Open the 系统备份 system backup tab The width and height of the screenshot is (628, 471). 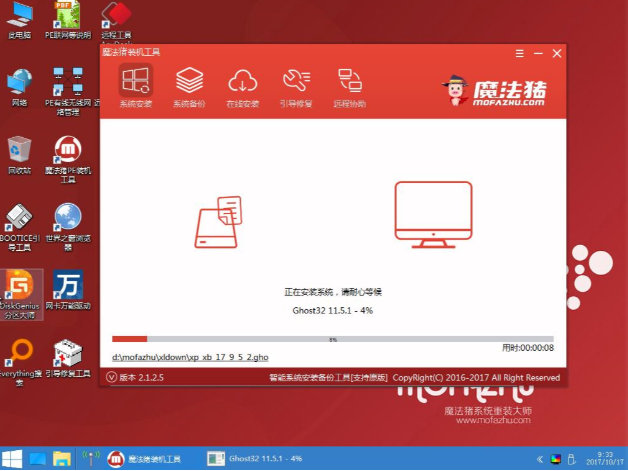pyautogui.click(x=189, y=86)
